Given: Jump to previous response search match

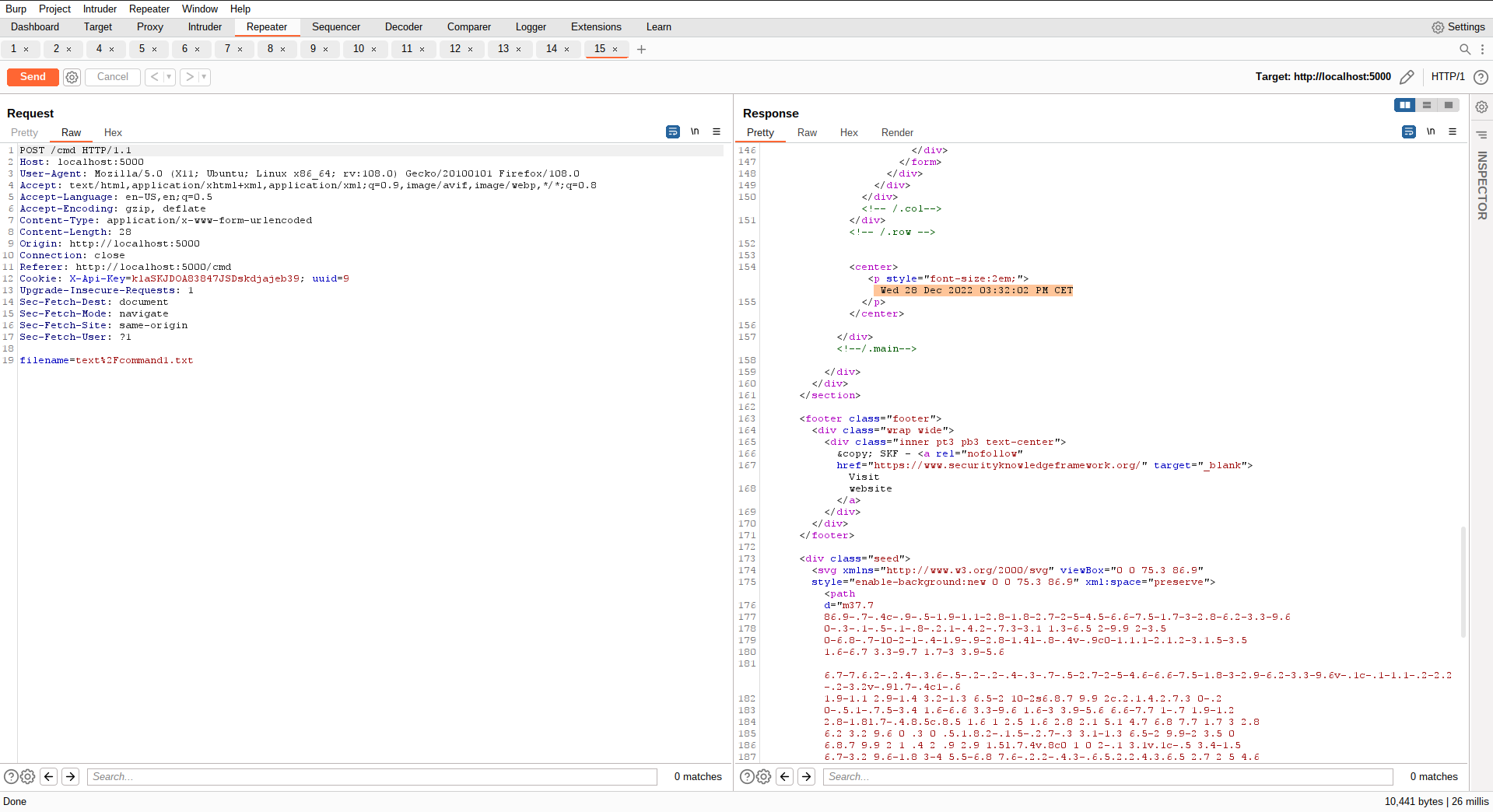Looking at the screenshot, I should [x=785, y=776].
